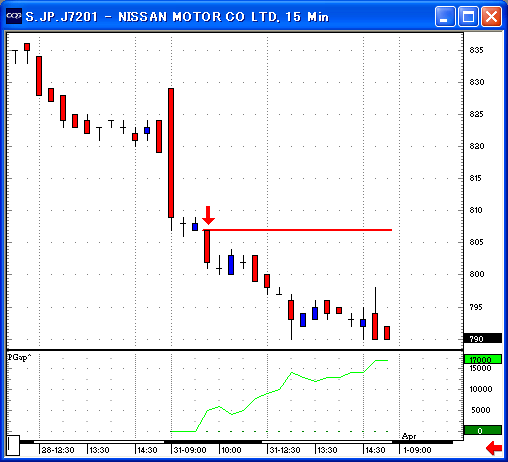Screen dimensions: 508x462
Task: Minimize the Nissan Motor chart window
Action: (445, 16)
